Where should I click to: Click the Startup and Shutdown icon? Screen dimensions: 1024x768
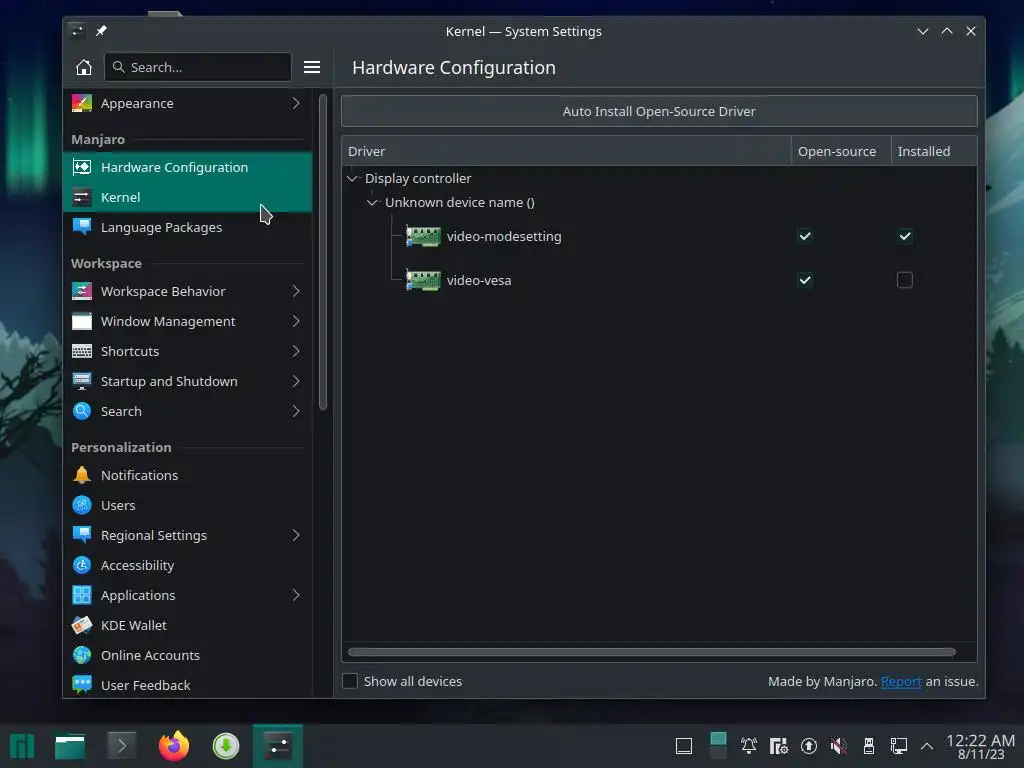82,381
